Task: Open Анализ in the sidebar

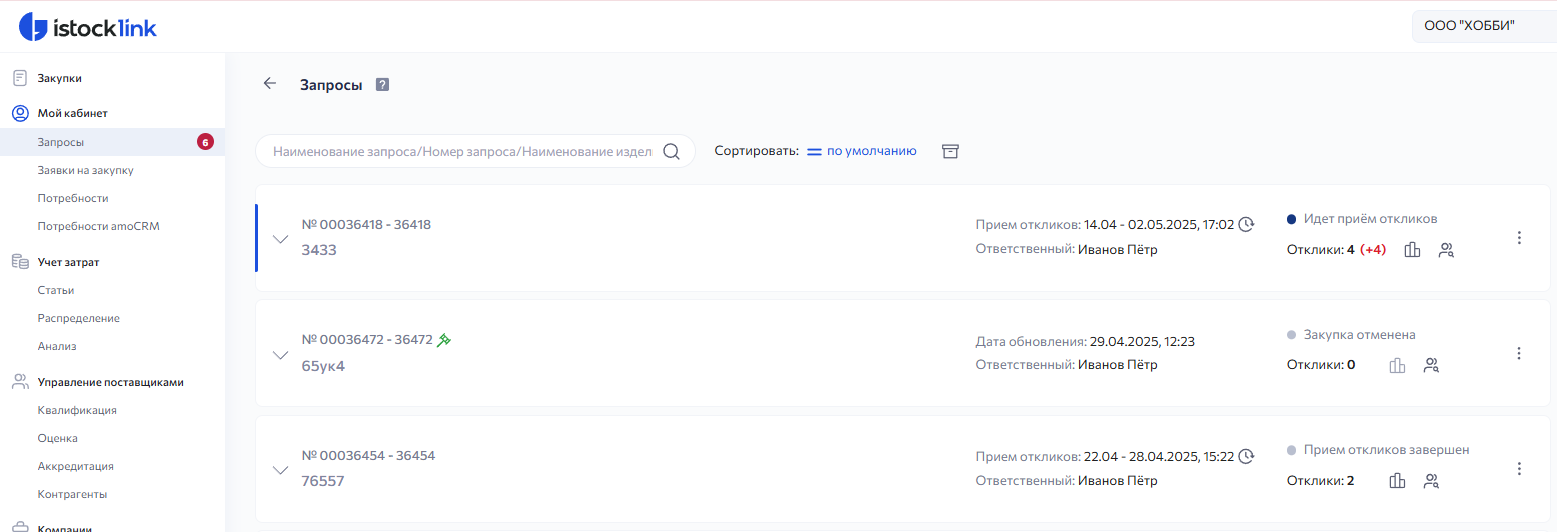Action: pyautogui.click(x=57, y=346)
